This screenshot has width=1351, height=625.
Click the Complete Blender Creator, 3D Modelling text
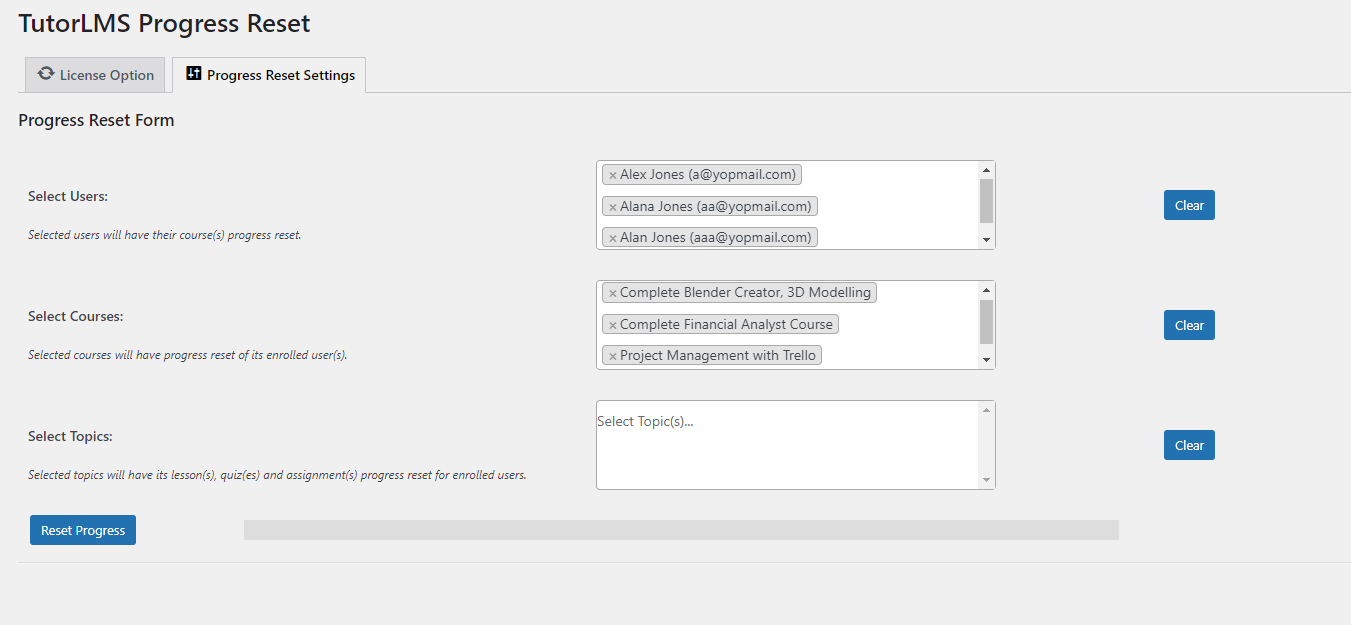pos(746,293)
